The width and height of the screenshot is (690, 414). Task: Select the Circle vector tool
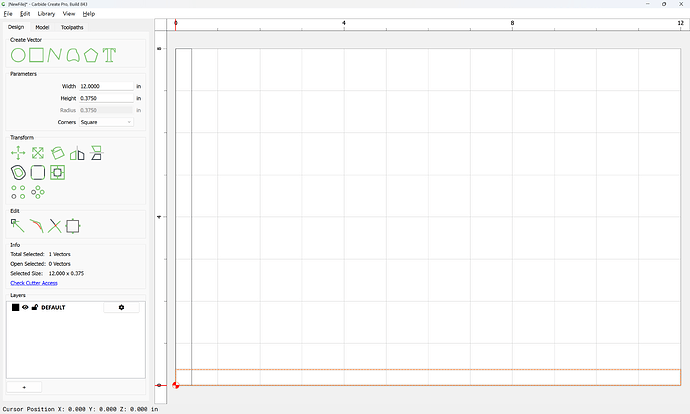coord(18,55)
